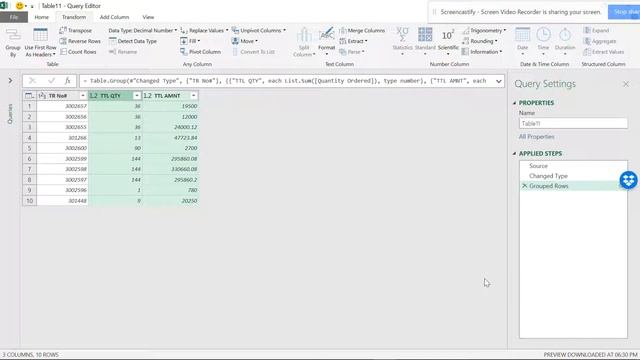The image size is (640, 360).
Task: Click Unpivot Columns
Action: [x=258, y=31]
